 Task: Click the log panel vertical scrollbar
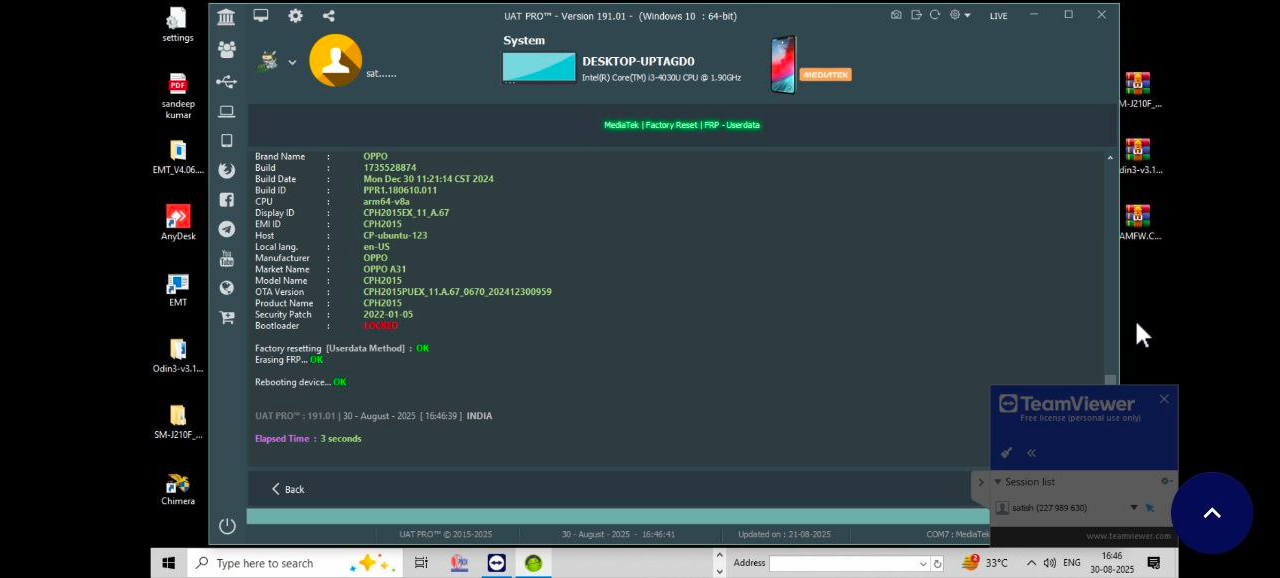(1110, 270)
